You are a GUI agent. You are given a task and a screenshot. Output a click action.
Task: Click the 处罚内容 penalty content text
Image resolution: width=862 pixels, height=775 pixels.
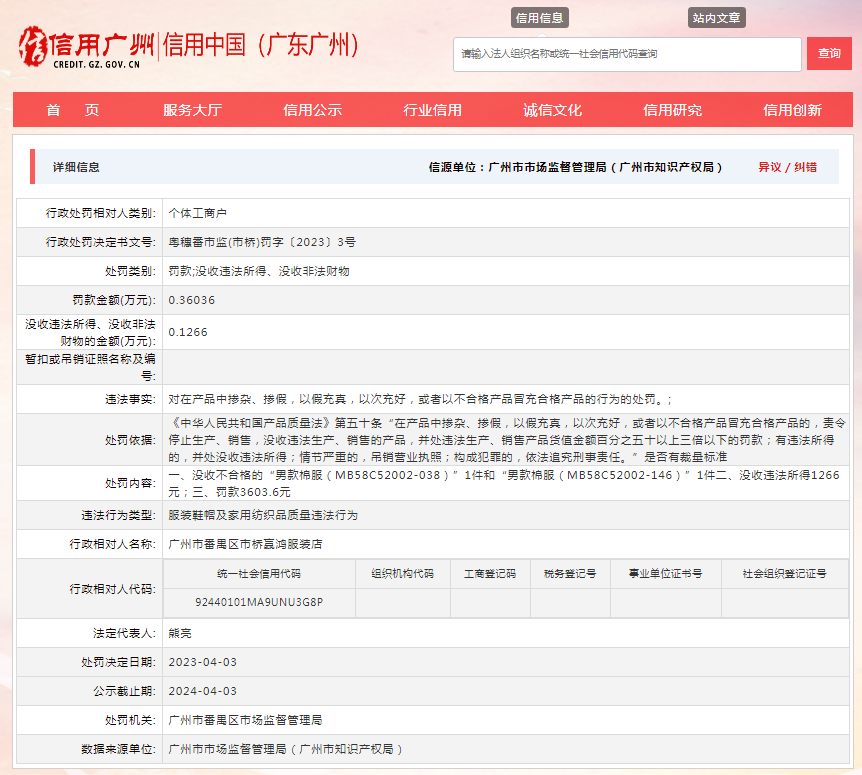[504, 483]
